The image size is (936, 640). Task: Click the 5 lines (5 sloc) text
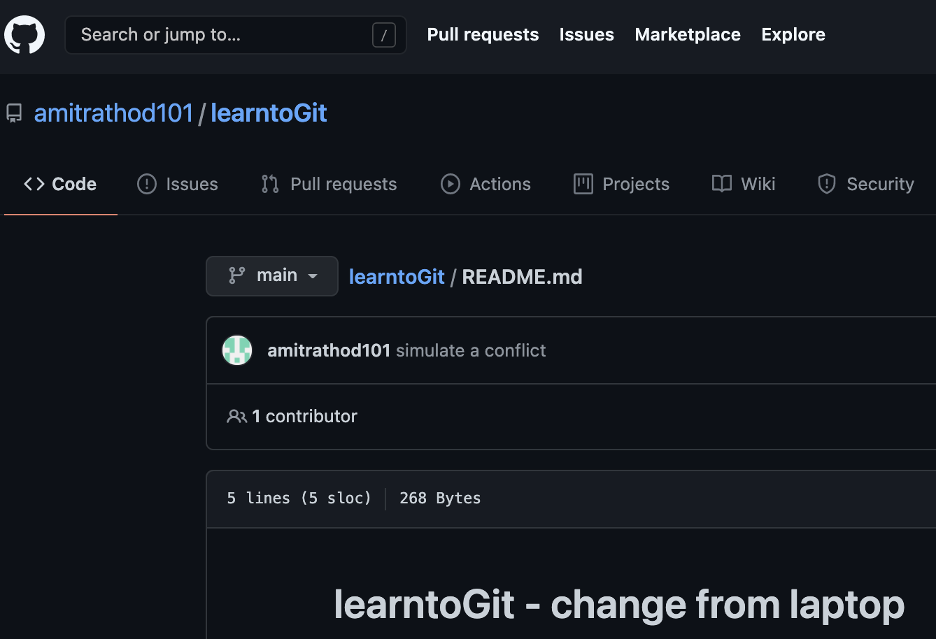299,498
